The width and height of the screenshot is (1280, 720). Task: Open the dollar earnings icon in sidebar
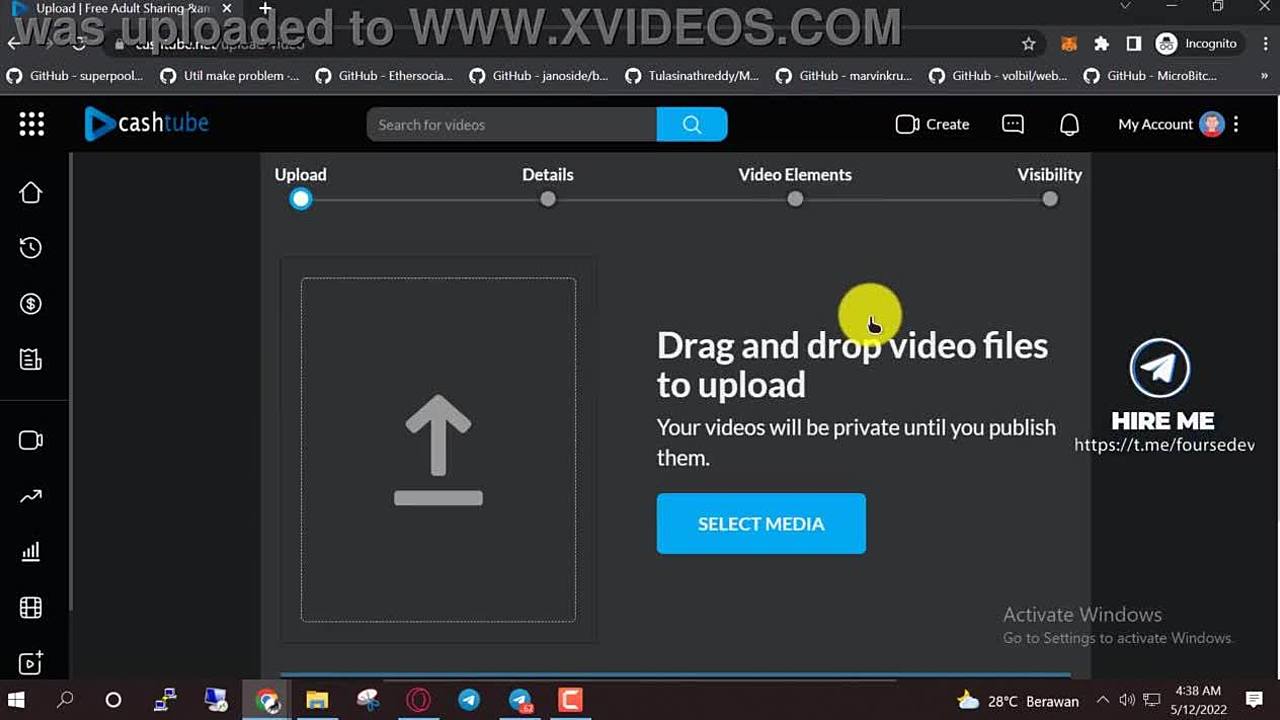tap(31, 304)
